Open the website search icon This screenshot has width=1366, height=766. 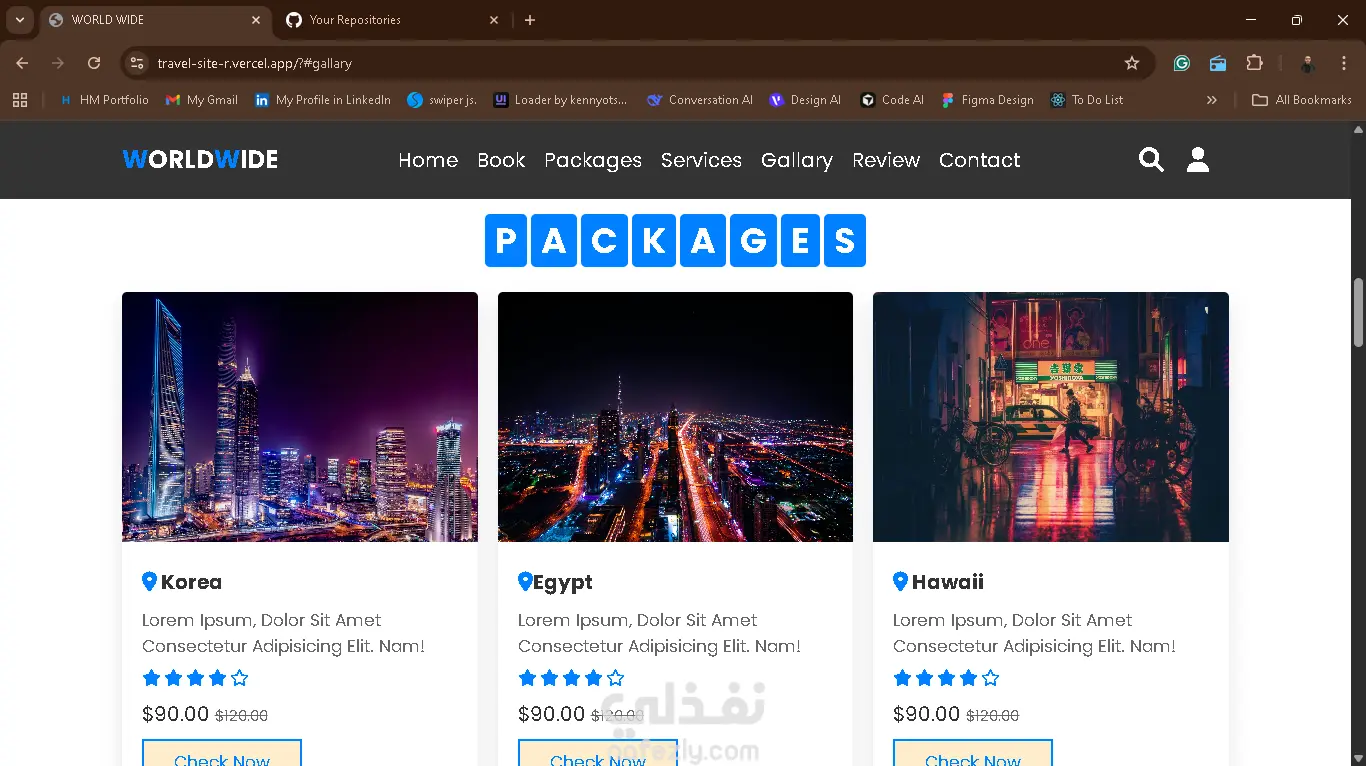[x=1151, y=160]
